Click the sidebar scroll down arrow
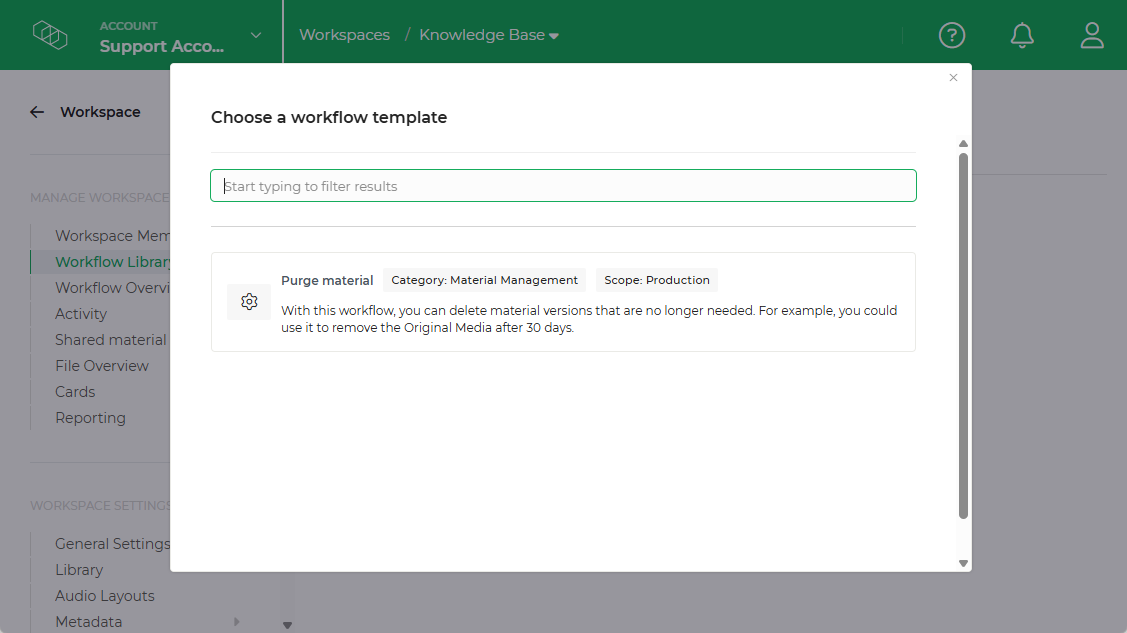The height and width of the screenshot is (633, 1127). [288, 625]
